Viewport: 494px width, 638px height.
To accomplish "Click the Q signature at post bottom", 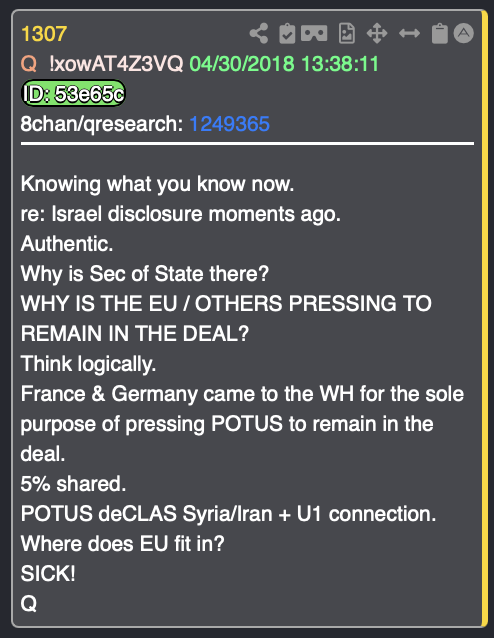I will tap(29, 603).
